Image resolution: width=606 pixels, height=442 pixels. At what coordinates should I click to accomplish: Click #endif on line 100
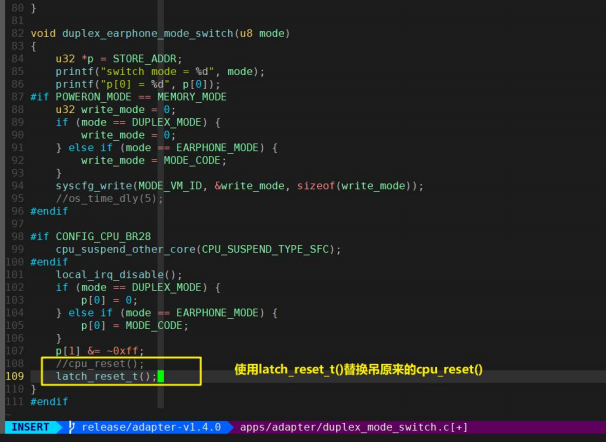(49, 262)
